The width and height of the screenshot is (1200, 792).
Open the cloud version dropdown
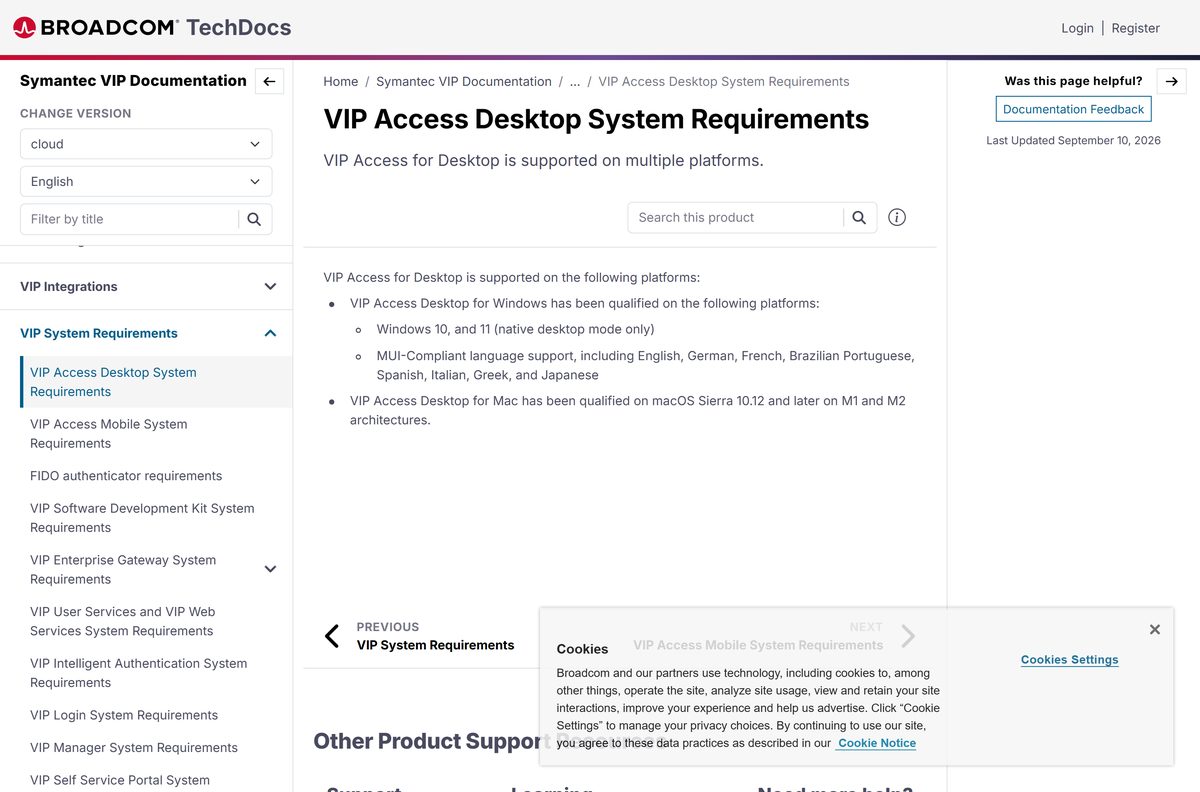tap(146, 144)
